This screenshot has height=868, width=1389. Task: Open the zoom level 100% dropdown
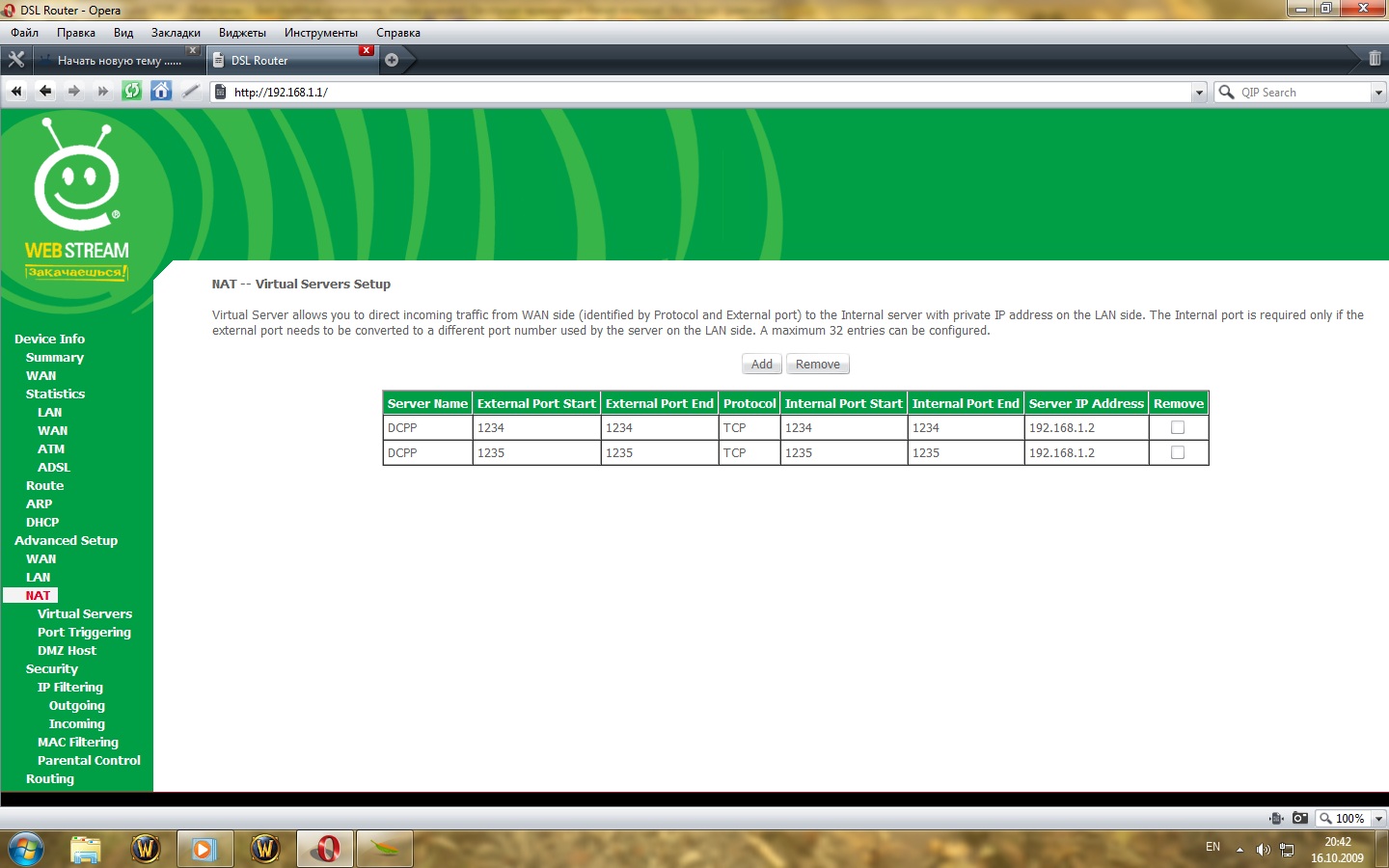pos(1378,819)
